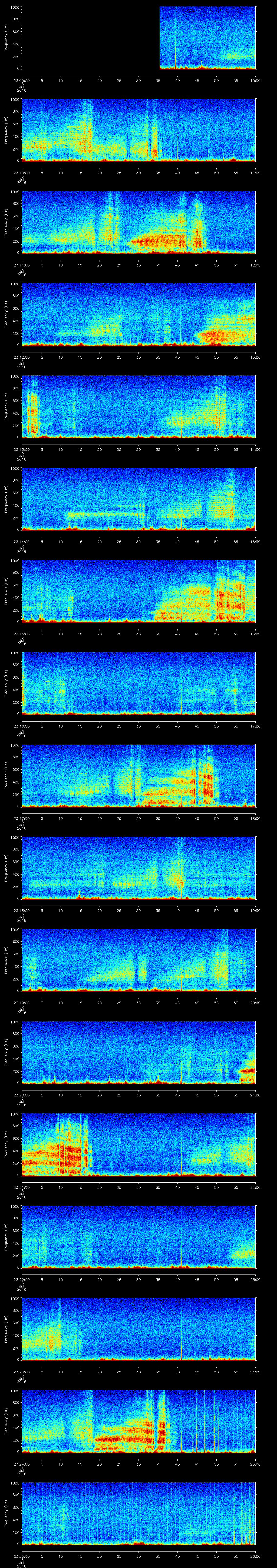Open the spectrogram panel beginning at 23:13:00
This screenshot has height=1568, width=277.
(139, 407)
